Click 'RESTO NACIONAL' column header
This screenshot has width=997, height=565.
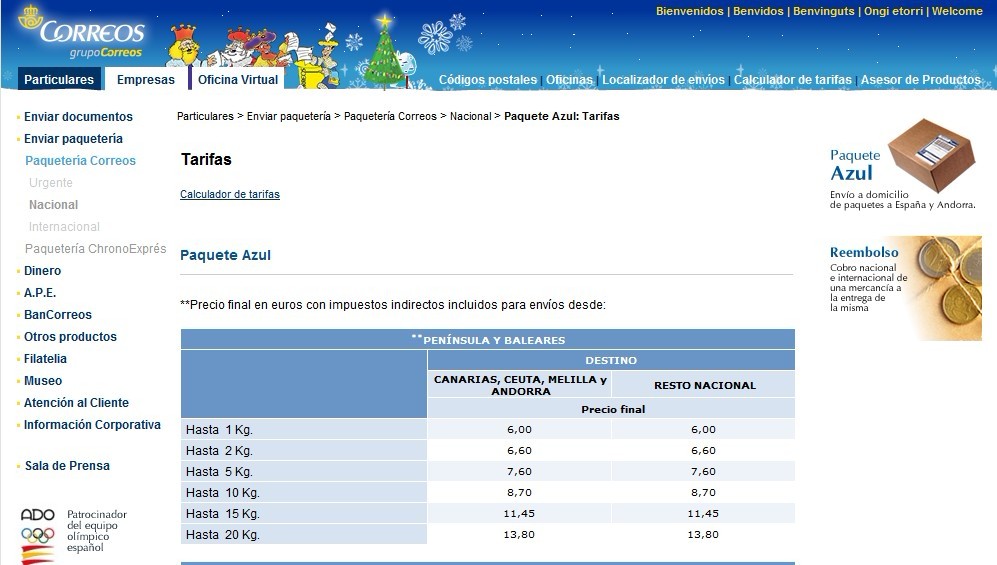click(705, 385)
